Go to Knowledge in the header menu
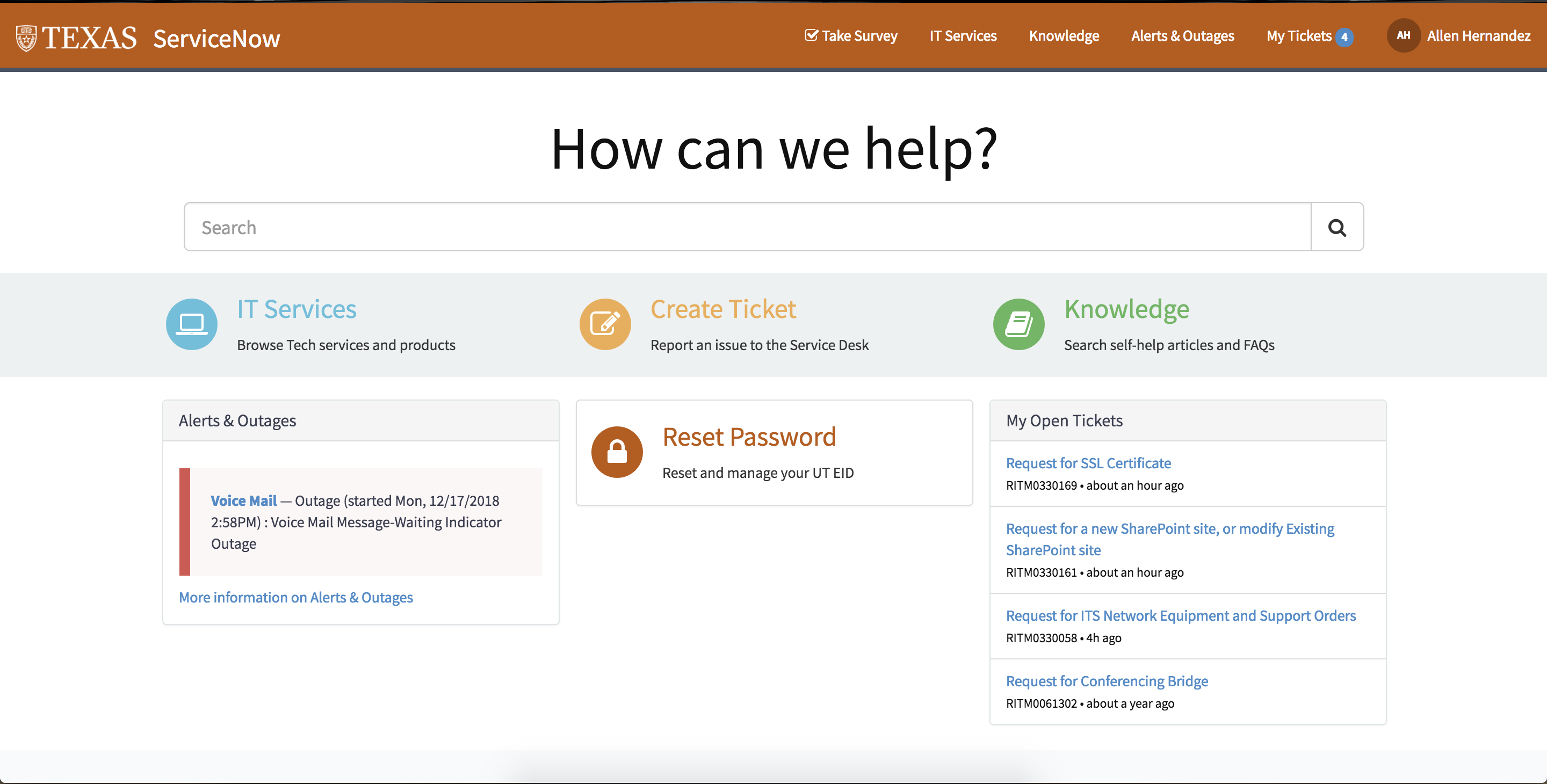The height and width of the screenshot is (784, 1547). (1064, 36)
